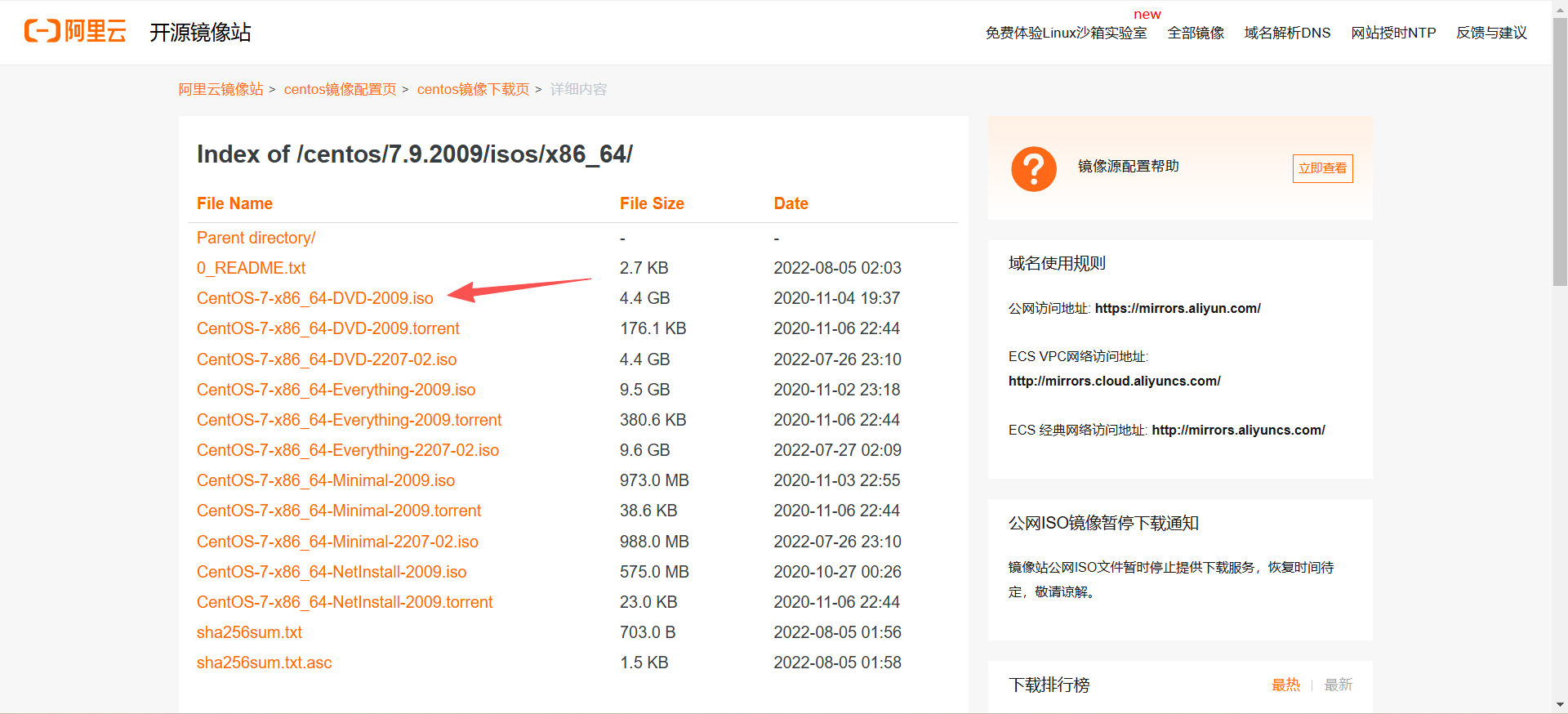Click the 973.0 MB file size cell
The height and width of the screenshot is (714, 1568).
pos(654,480)
